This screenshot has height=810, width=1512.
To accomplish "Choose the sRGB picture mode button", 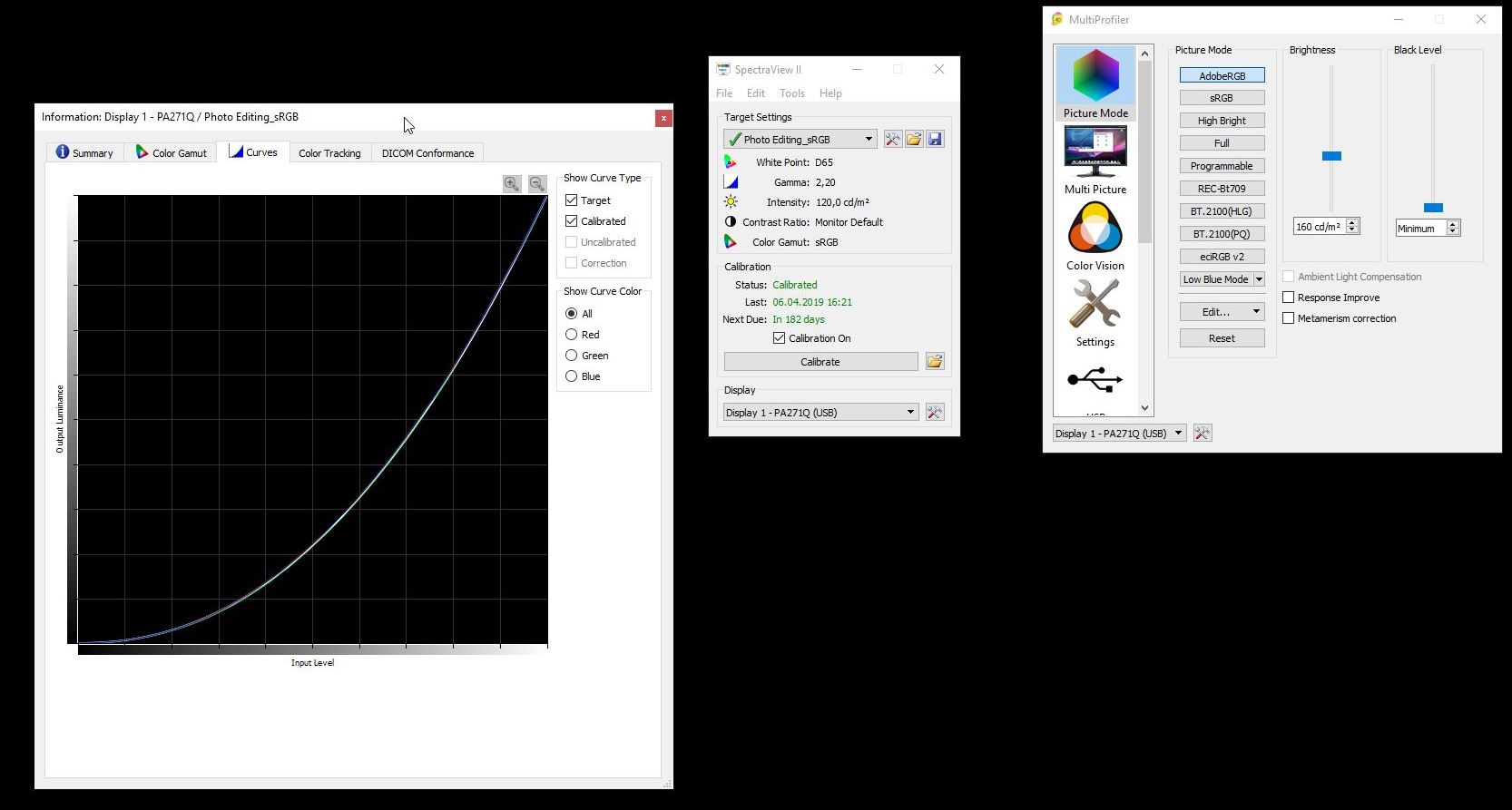I will [x=1222, y=98].
